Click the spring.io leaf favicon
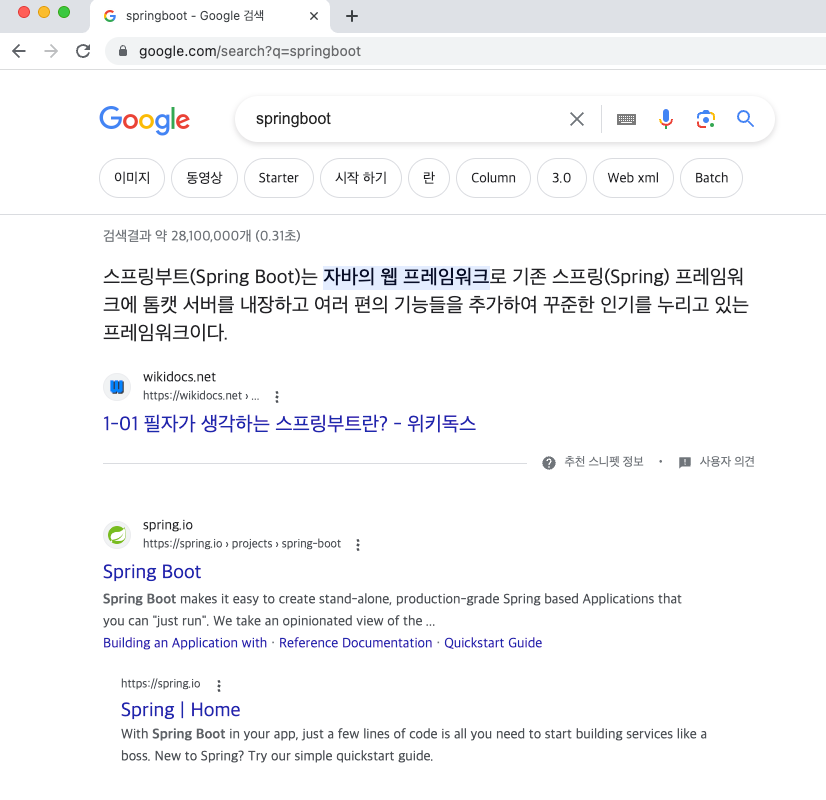The height and width of the screenshot is (800, 826). pyautogui.click(x=117, y=535)
